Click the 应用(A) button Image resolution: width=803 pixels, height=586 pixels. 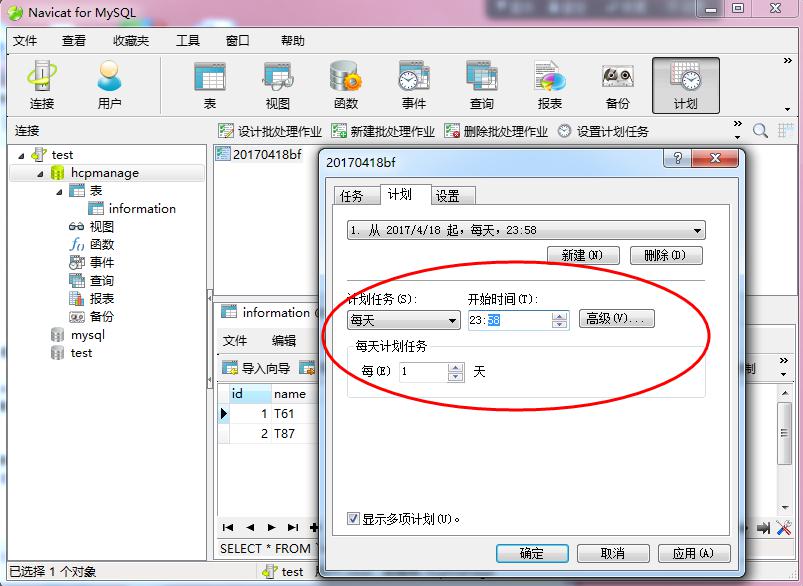click(694, 553)
